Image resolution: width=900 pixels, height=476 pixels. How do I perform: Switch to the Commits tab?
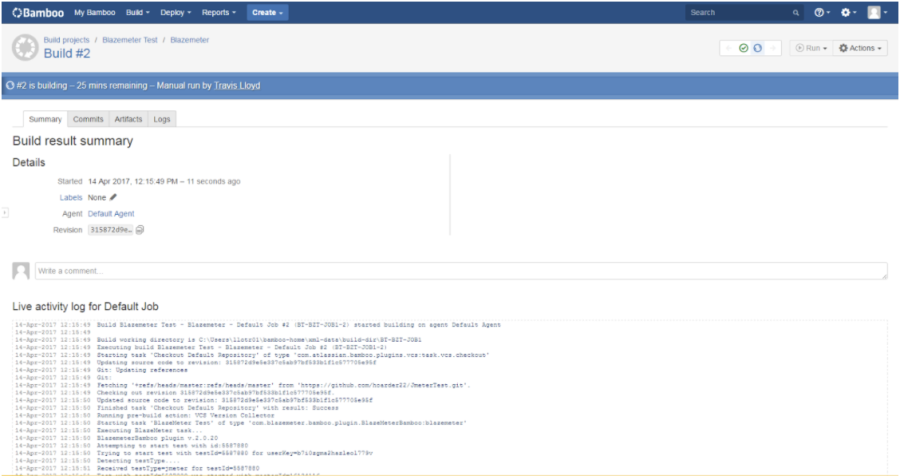(88, 119)
